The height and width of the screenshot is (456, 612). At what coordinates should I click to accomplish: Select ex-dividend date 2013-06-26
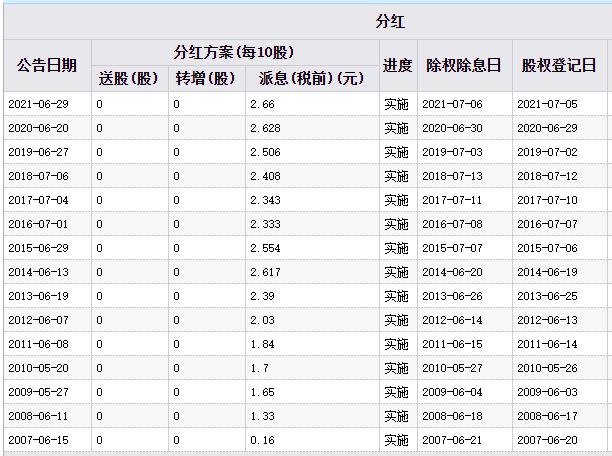click(x=452, y=296)
